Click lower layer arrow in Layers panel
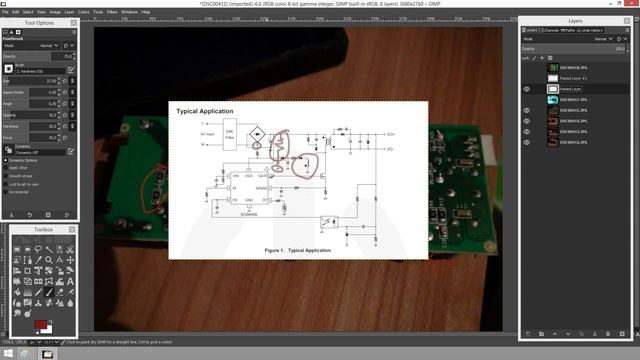The width and height of the screenshot is (640, 360). [568, 333]
